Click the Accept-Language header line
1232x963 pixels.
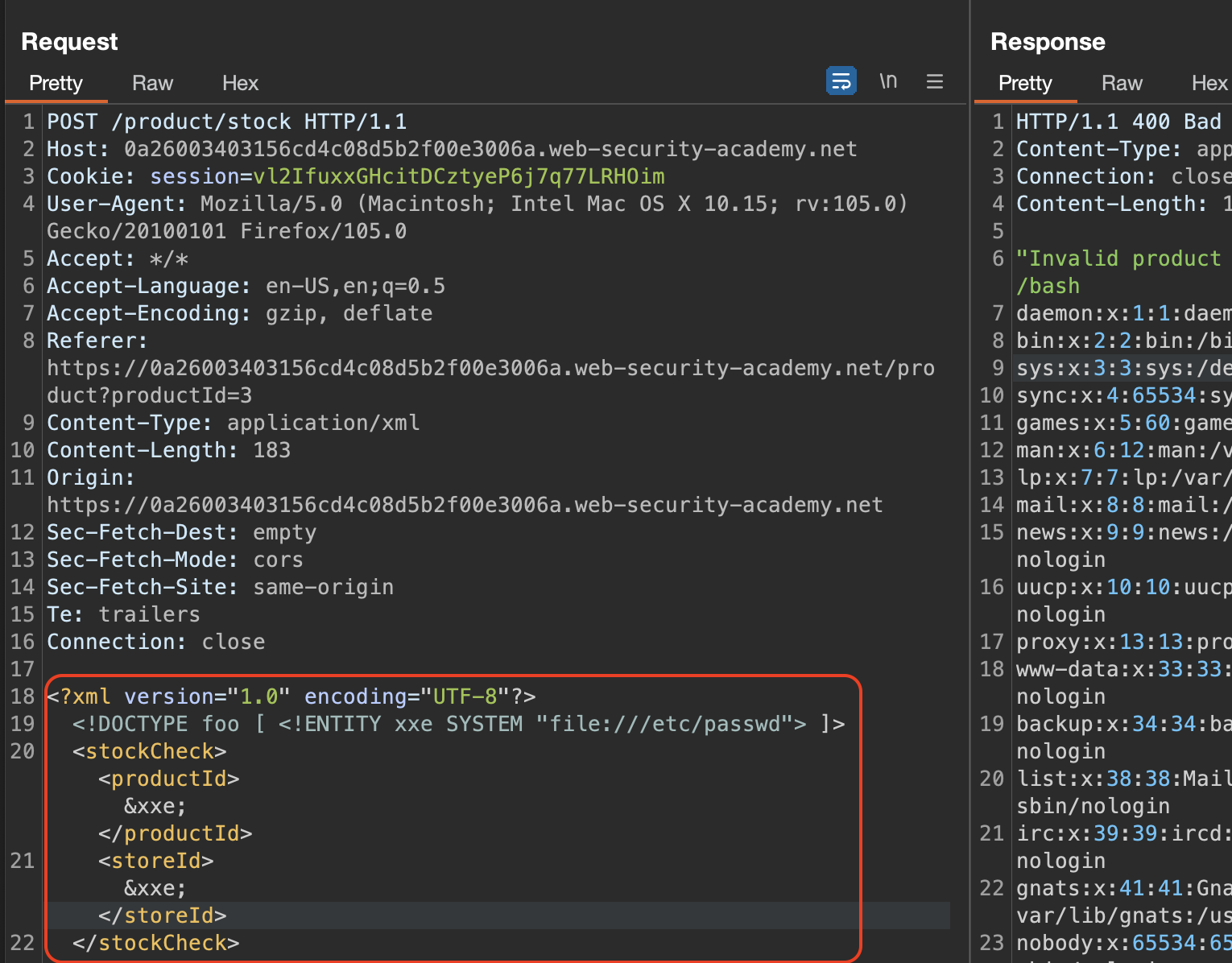point(246,287)
